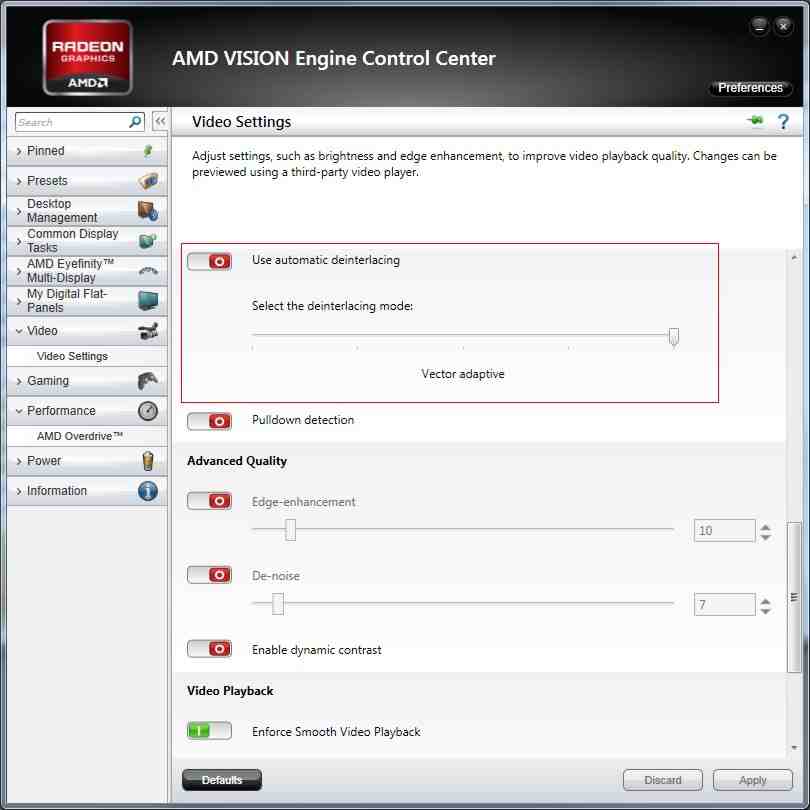Click the green pin-page icon in header
Screen dimensions: 810x810
tap(755, 122)
